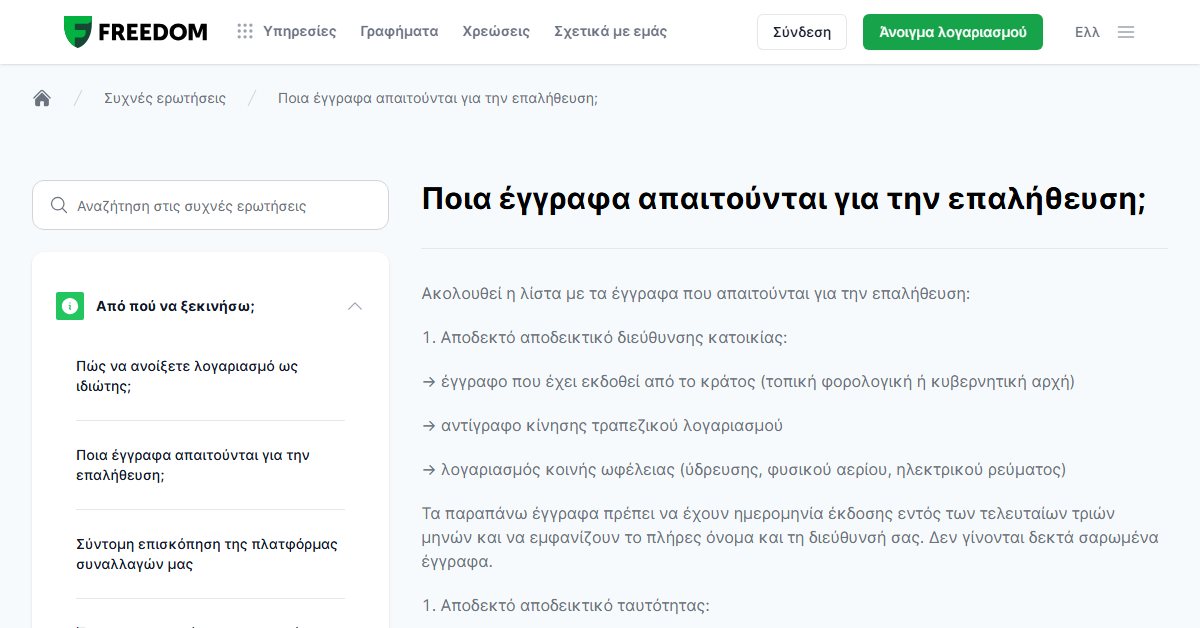1200x628 pixels.
Task: Click the breadcrumb Ποια έγγραφα απαιτούνται για την επαλήθευση
Action: (x=438, y=98)
